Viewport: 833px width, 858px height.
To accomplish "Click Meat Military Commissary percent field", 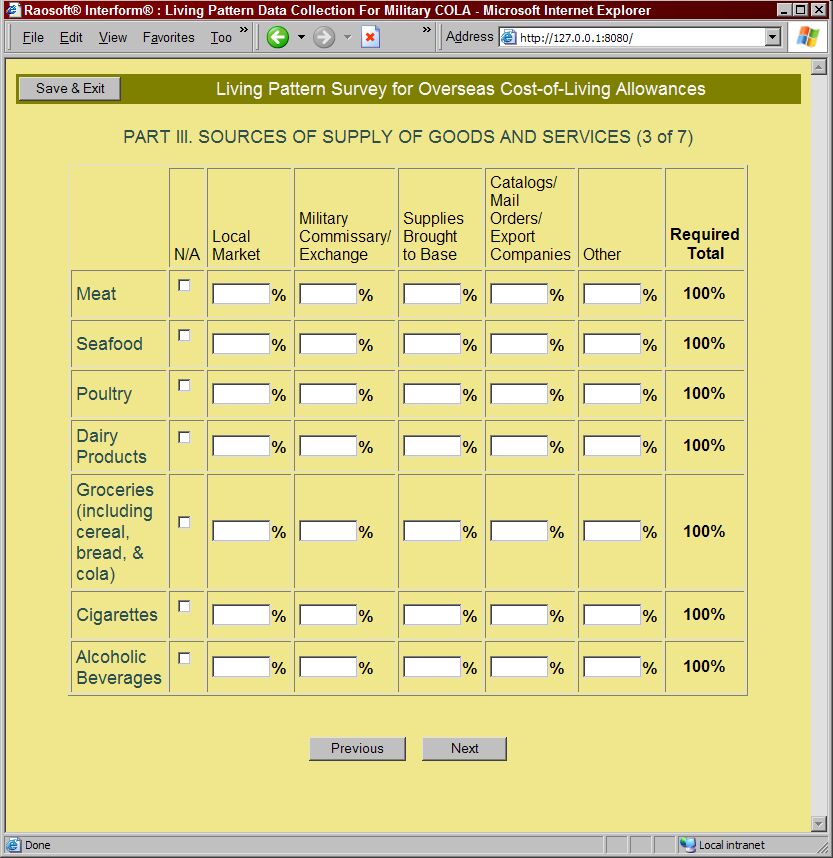I will tap(328, 294).
